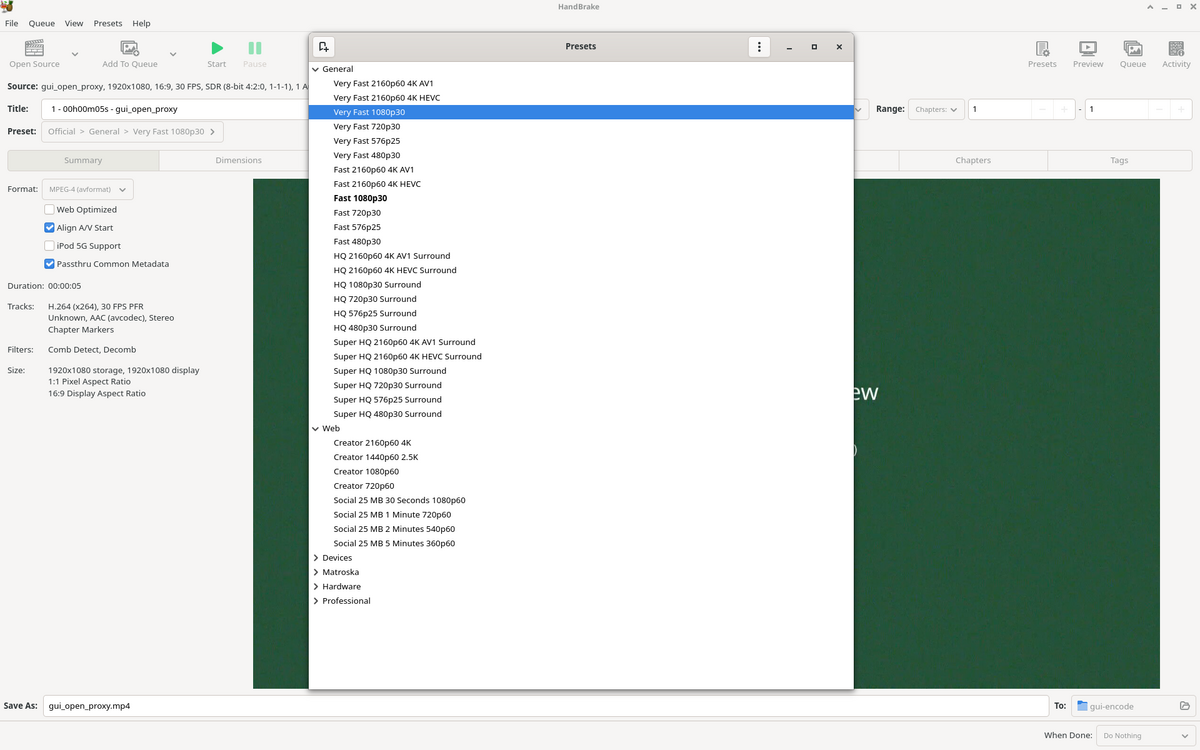Open the three-dot options menu in the Presets window
The image size is (1200, 750).
click(760, 47)
